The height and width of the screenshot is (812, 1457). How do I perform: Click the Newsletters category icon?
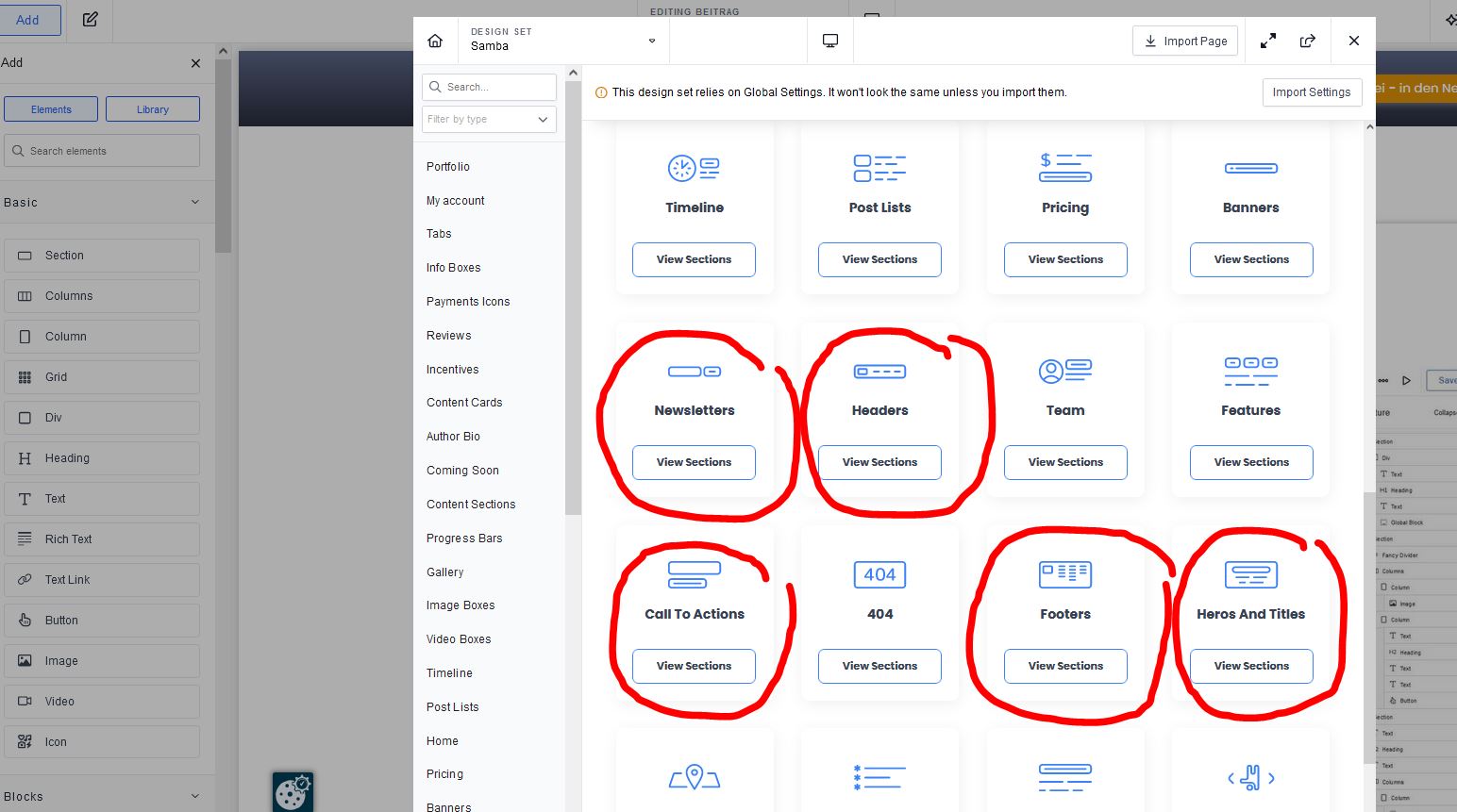coord(695,372)
